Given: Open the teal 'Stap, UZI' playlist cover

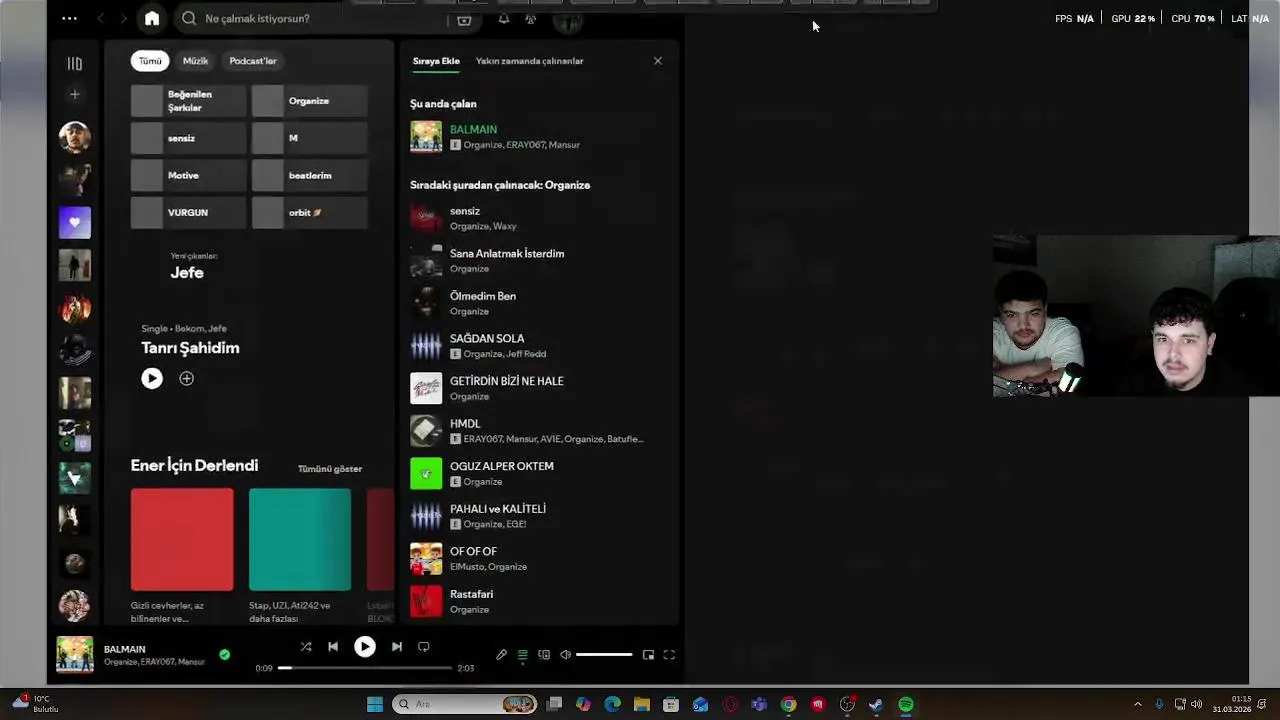Looking at the screenshot, I should [300, 540].
